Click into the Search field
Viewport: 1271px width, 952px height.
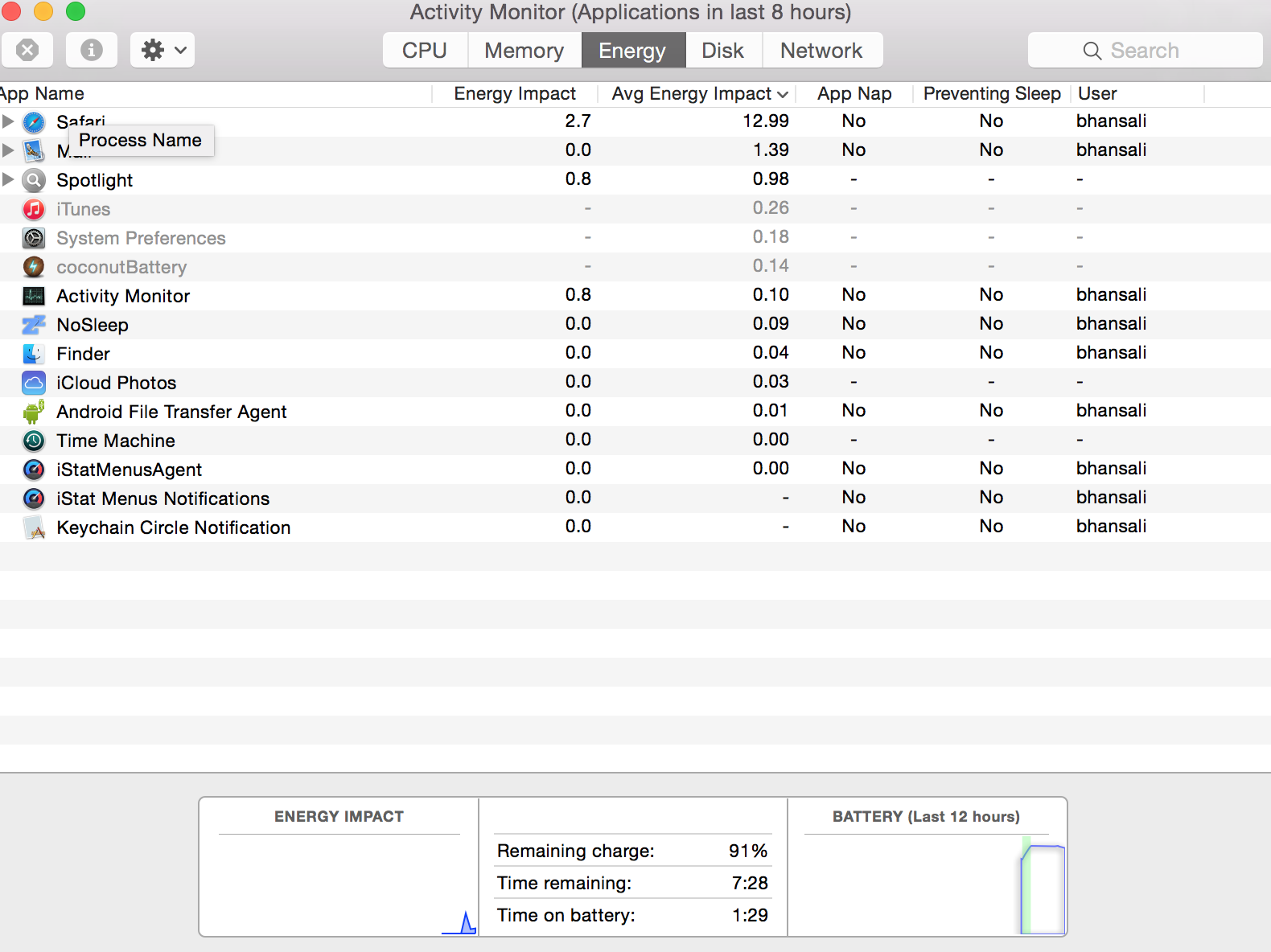pos(1145,51)
